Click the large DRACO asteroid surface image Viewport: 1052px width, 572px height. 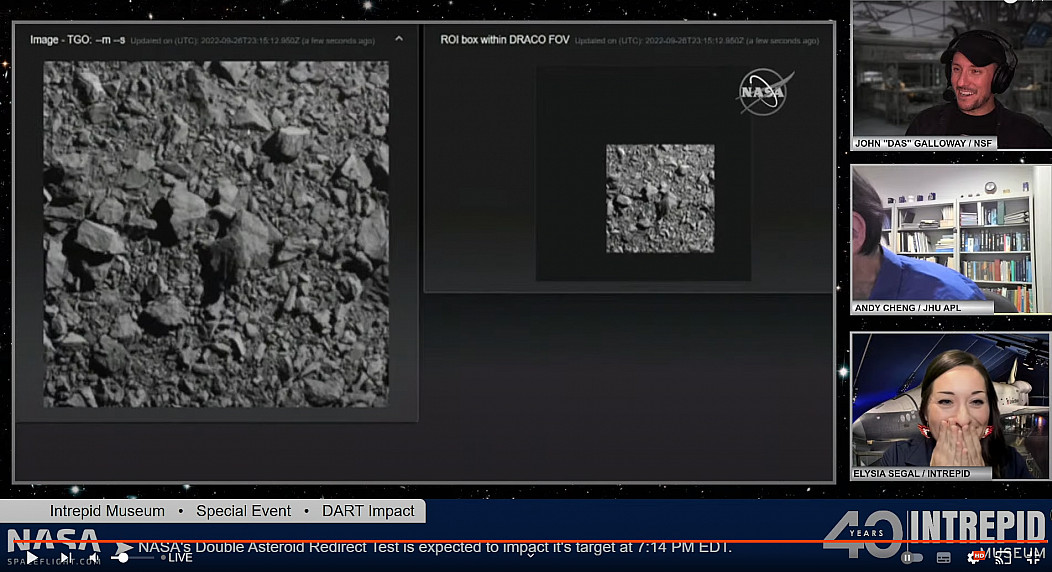(216, 234)
